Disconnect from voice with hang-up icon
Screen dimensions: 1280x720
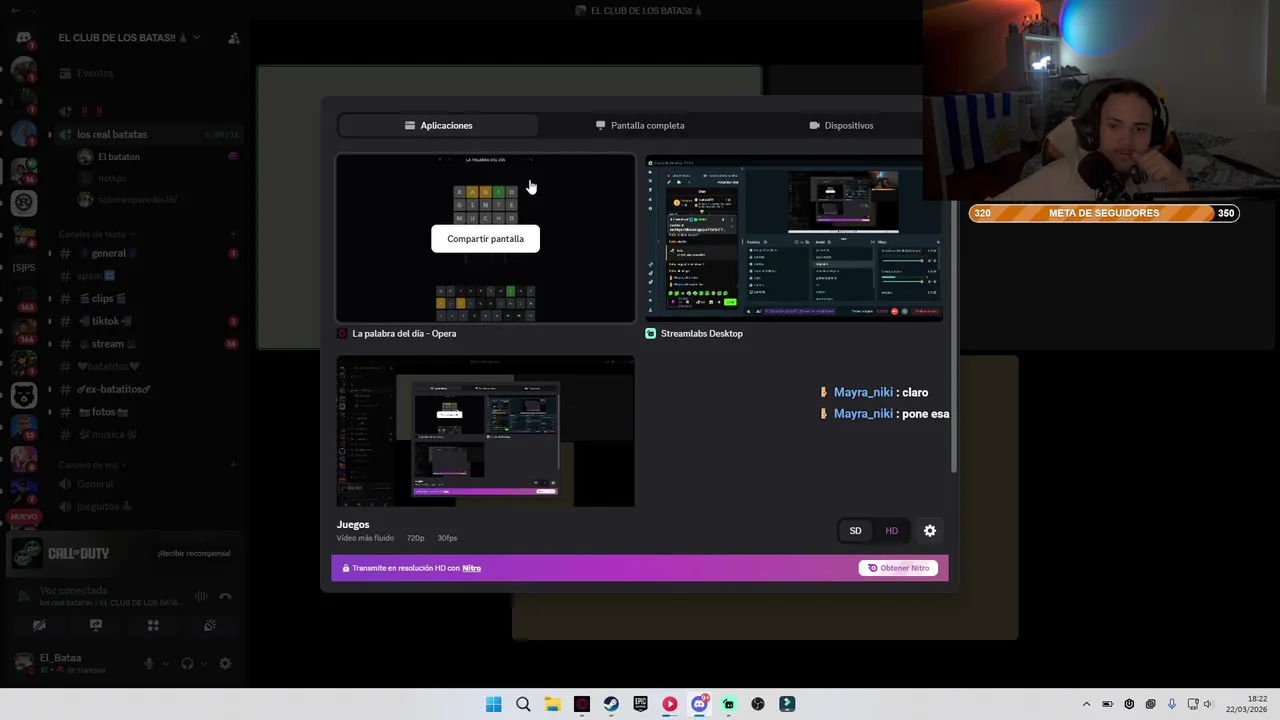[x=225, y=596]
